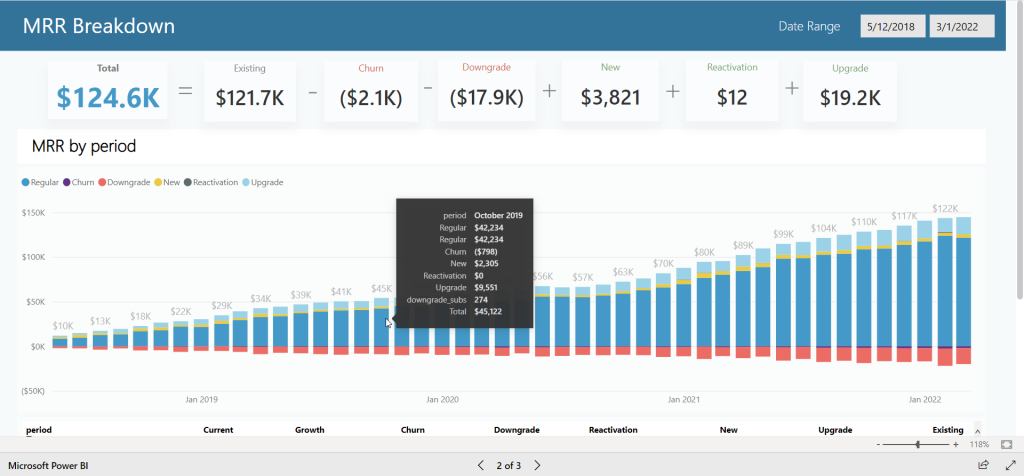Click the fit to page icon
The image size is (1024, 476).
[x=1007, y=444]
